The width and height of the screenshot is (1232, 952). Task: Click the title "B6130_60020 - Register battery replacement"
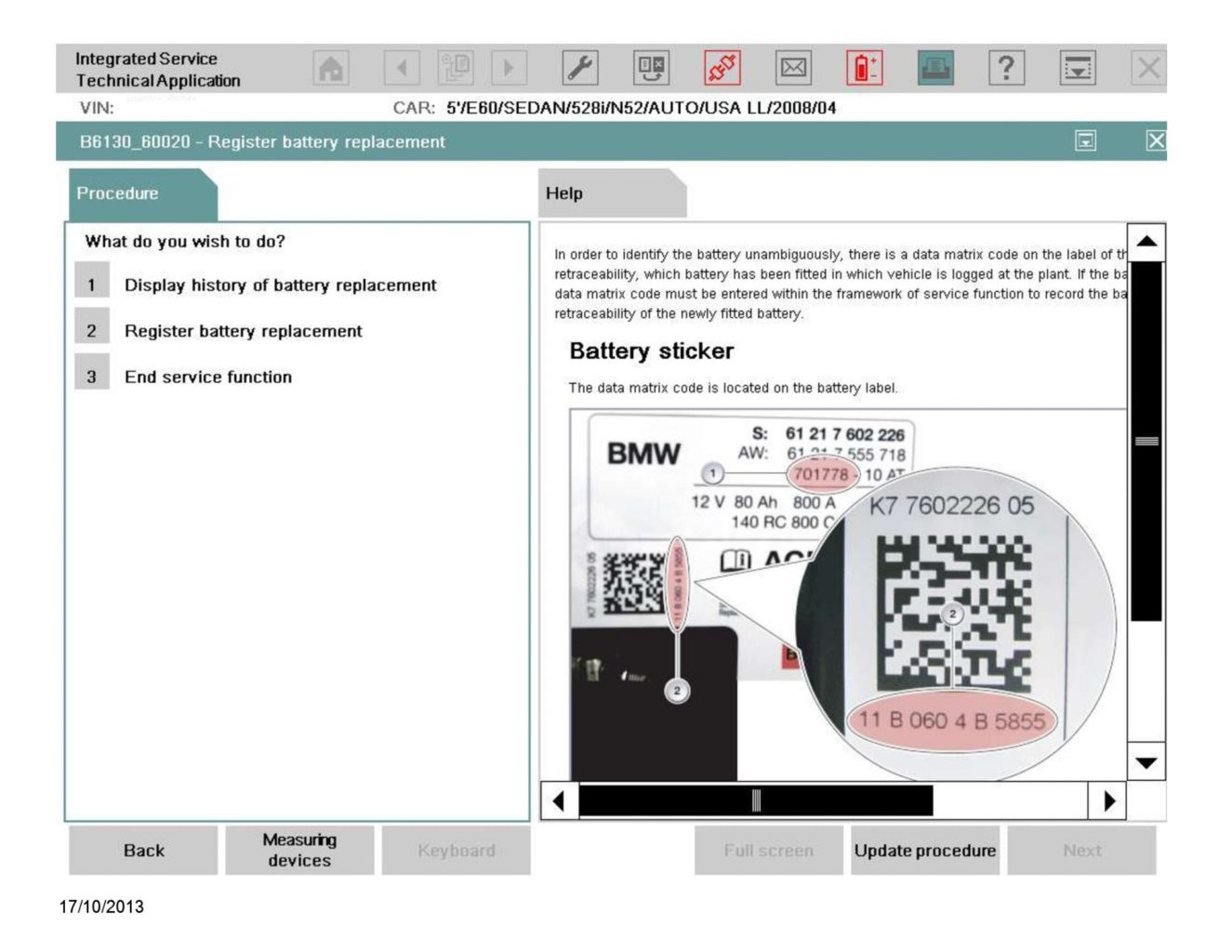262,141
